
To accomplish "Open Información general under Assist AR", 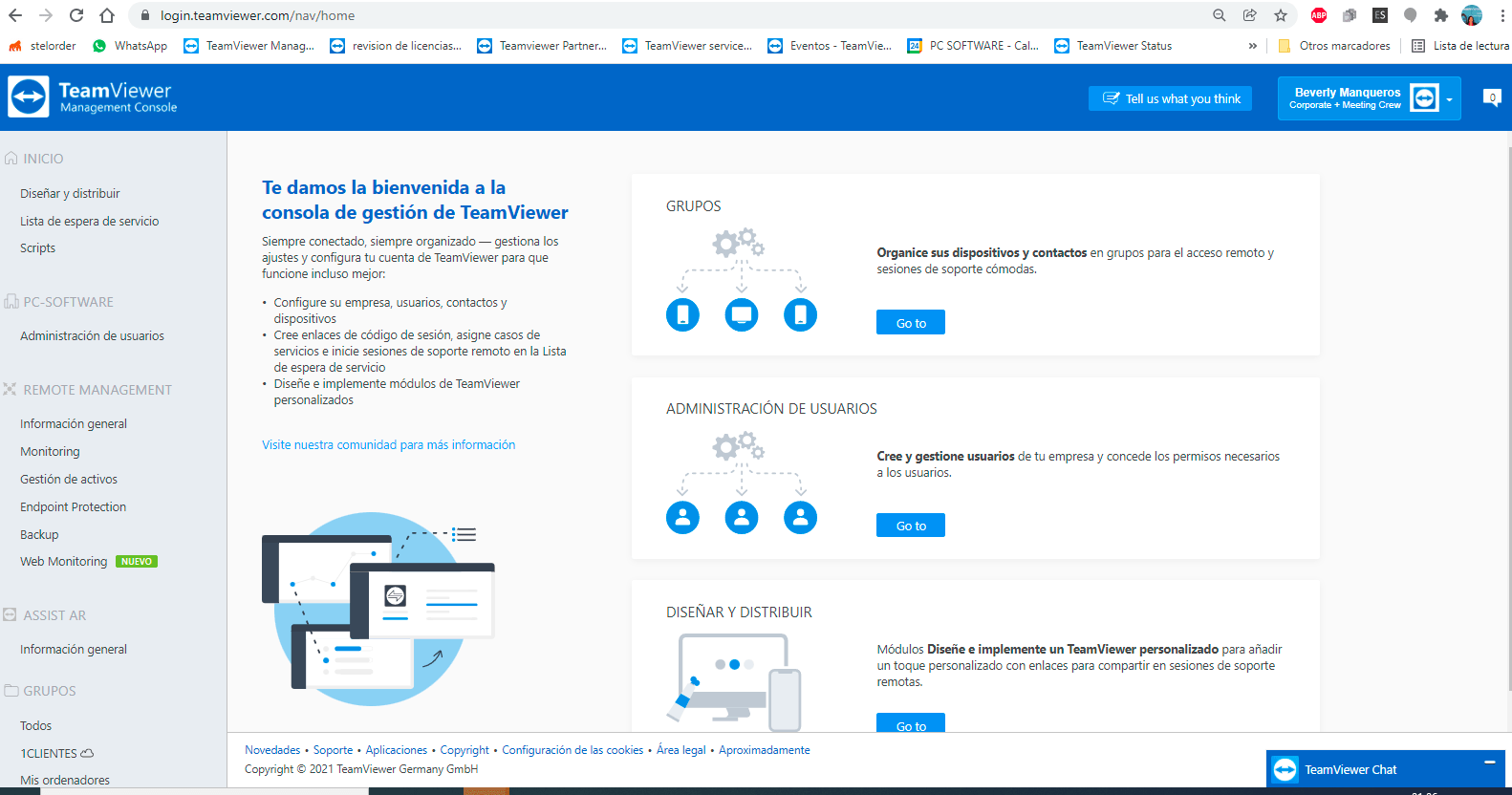I will (x=74, y=649).
